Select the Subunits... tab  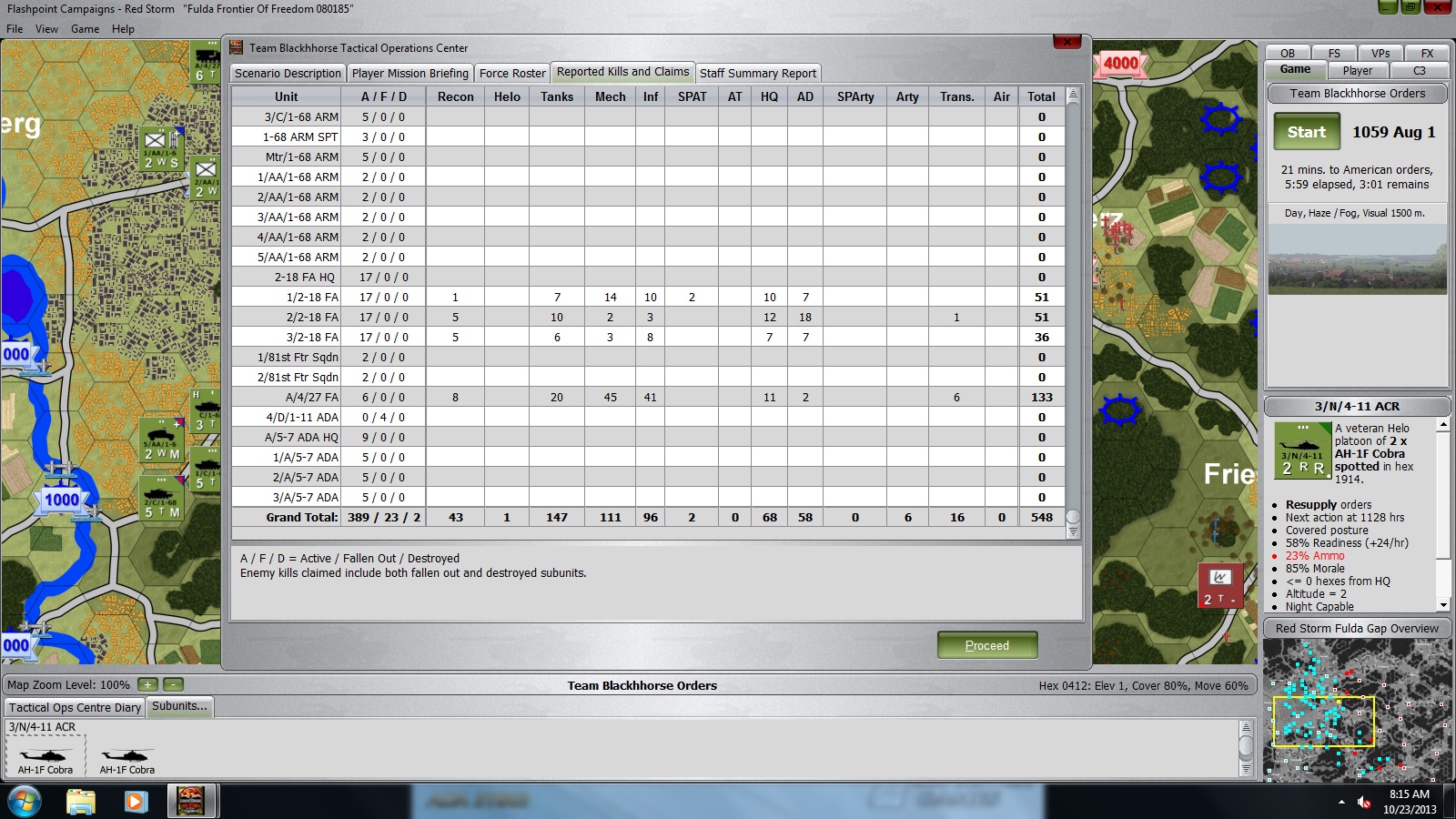(179, 706)
